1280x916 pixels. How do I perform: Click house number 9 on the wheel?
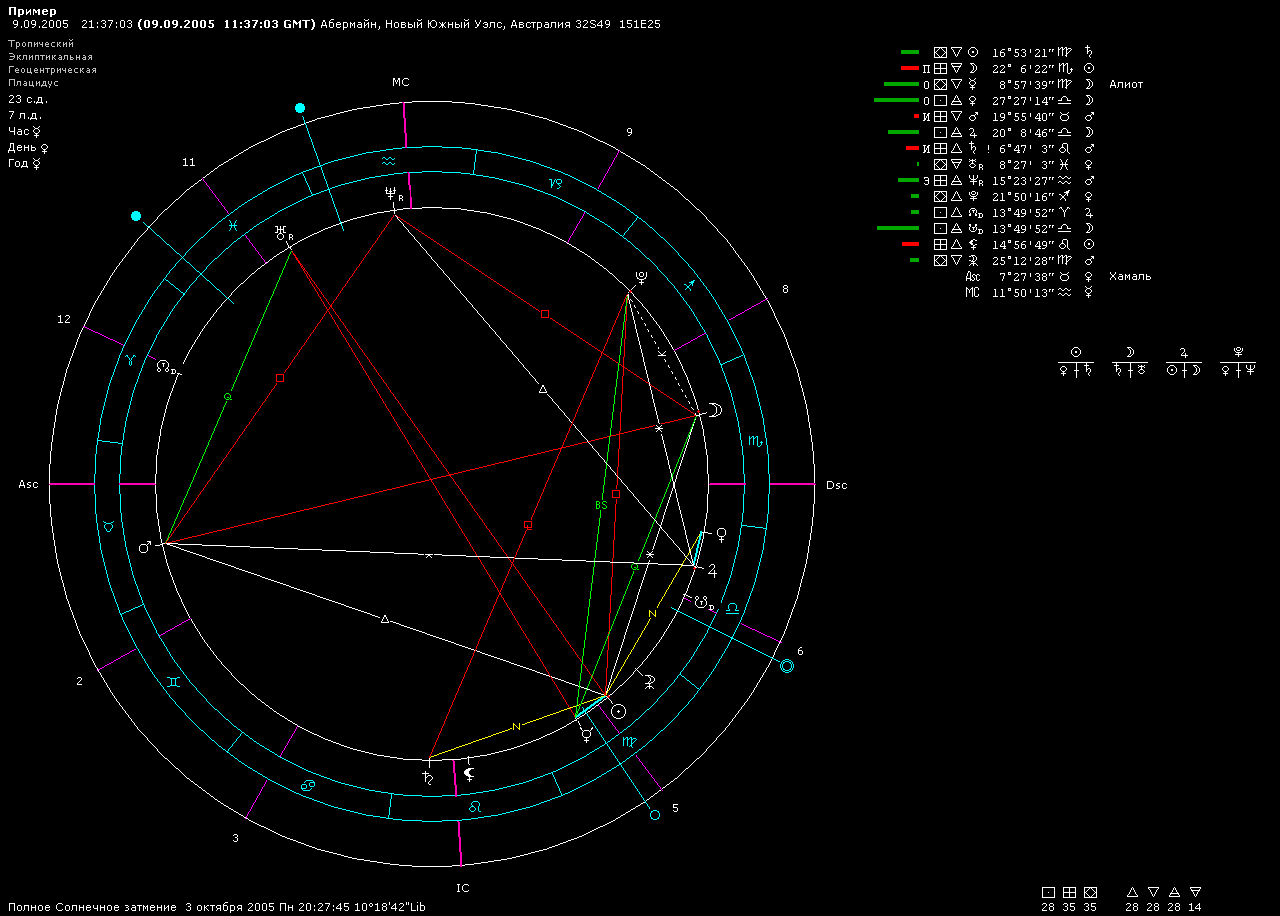tap(629, 132)
